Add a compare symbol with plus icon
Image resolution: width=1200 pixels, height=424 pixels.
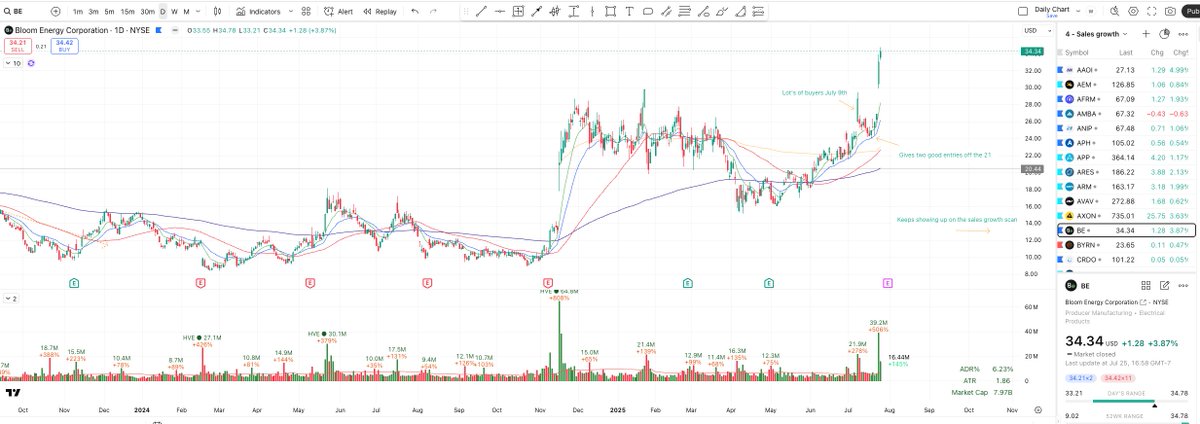(54, 11)
